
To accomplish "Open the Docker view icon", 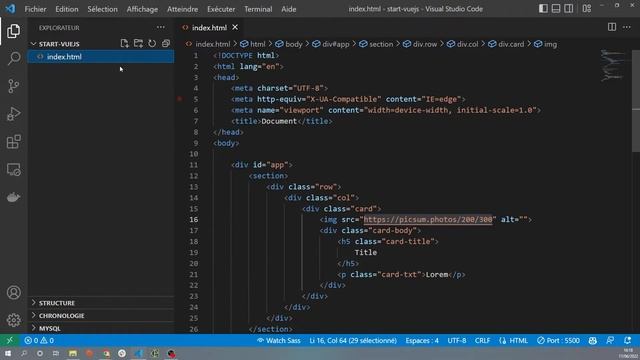I will click(x=13, y=197).
